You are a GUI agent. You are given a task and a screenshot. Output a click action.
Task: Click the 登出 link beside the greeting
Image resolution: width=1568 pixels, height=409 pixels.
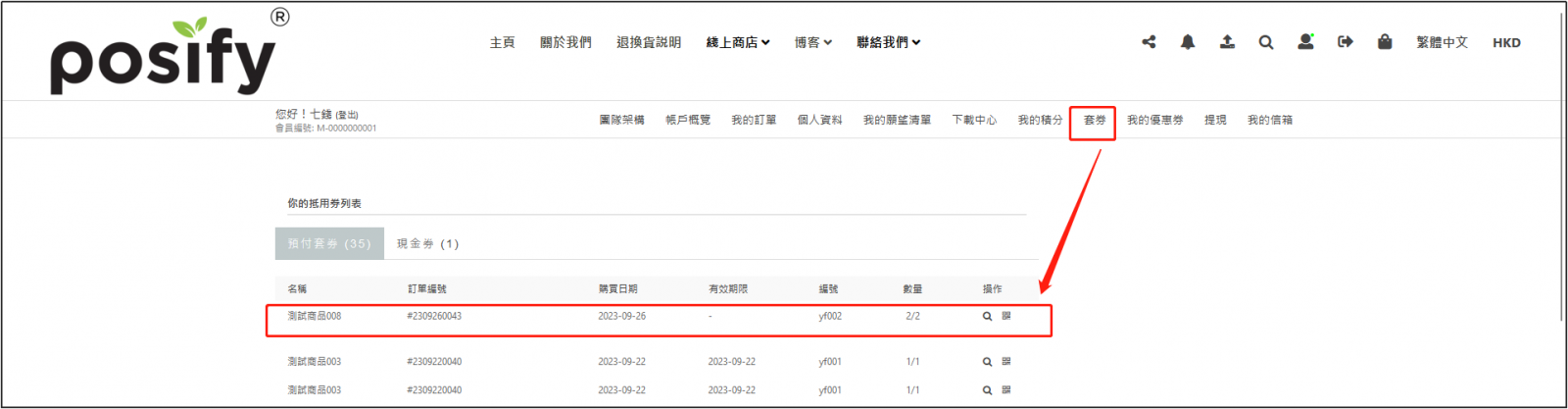[x=347, y=116]
